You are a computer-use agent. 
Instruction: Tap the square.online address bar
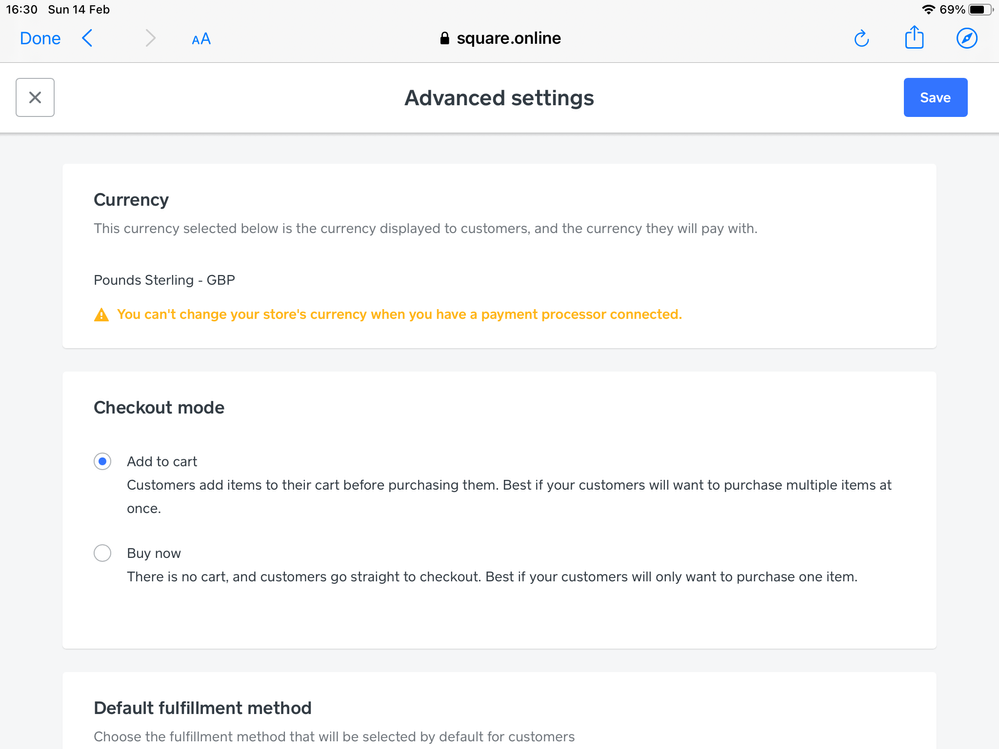[508, 39]
